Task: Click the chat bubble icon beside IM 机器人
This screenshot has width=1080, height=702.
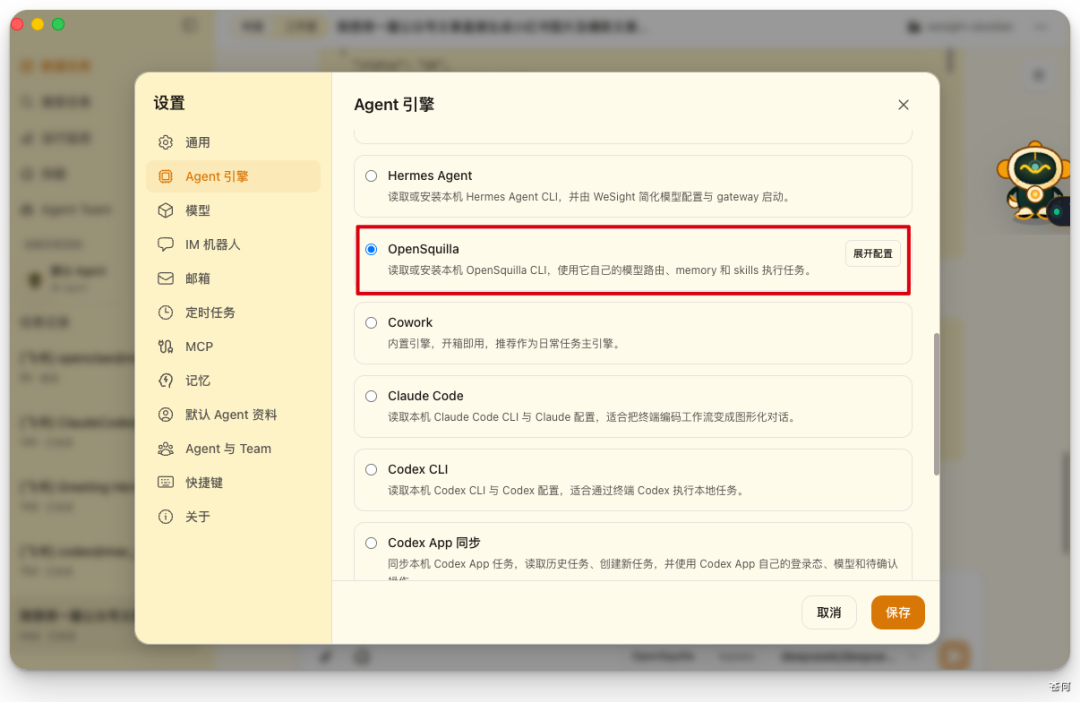Action: (x=165, y=245)
